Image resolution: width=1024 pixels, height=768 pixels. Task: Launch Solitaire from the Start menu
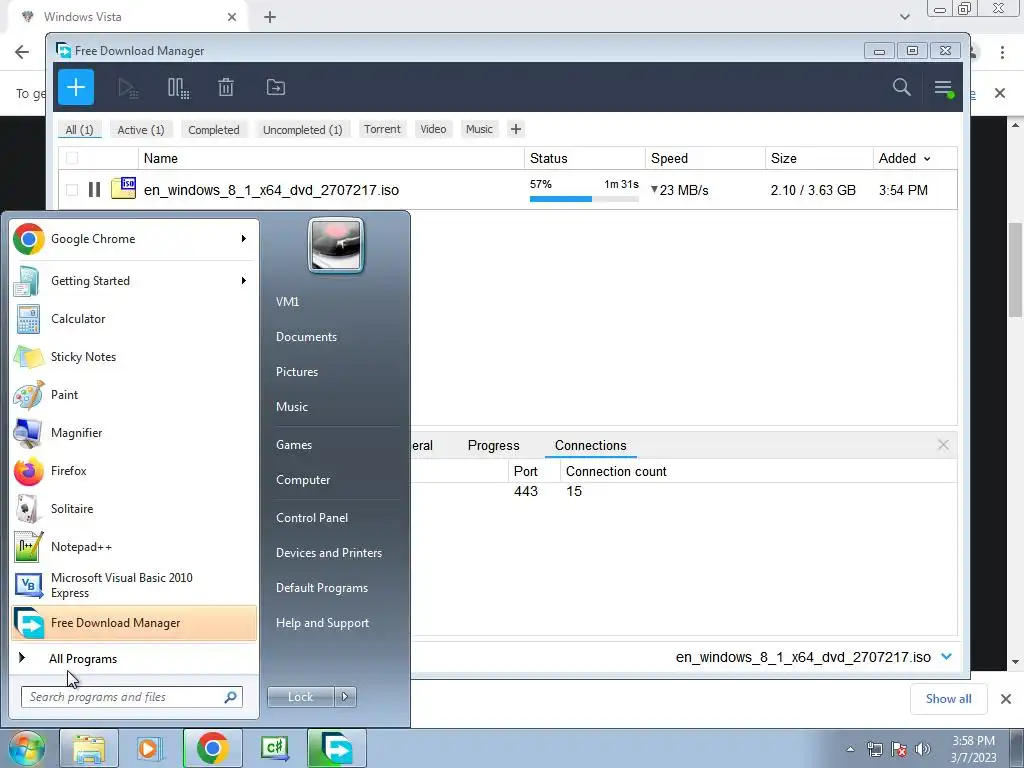[134, 509]
